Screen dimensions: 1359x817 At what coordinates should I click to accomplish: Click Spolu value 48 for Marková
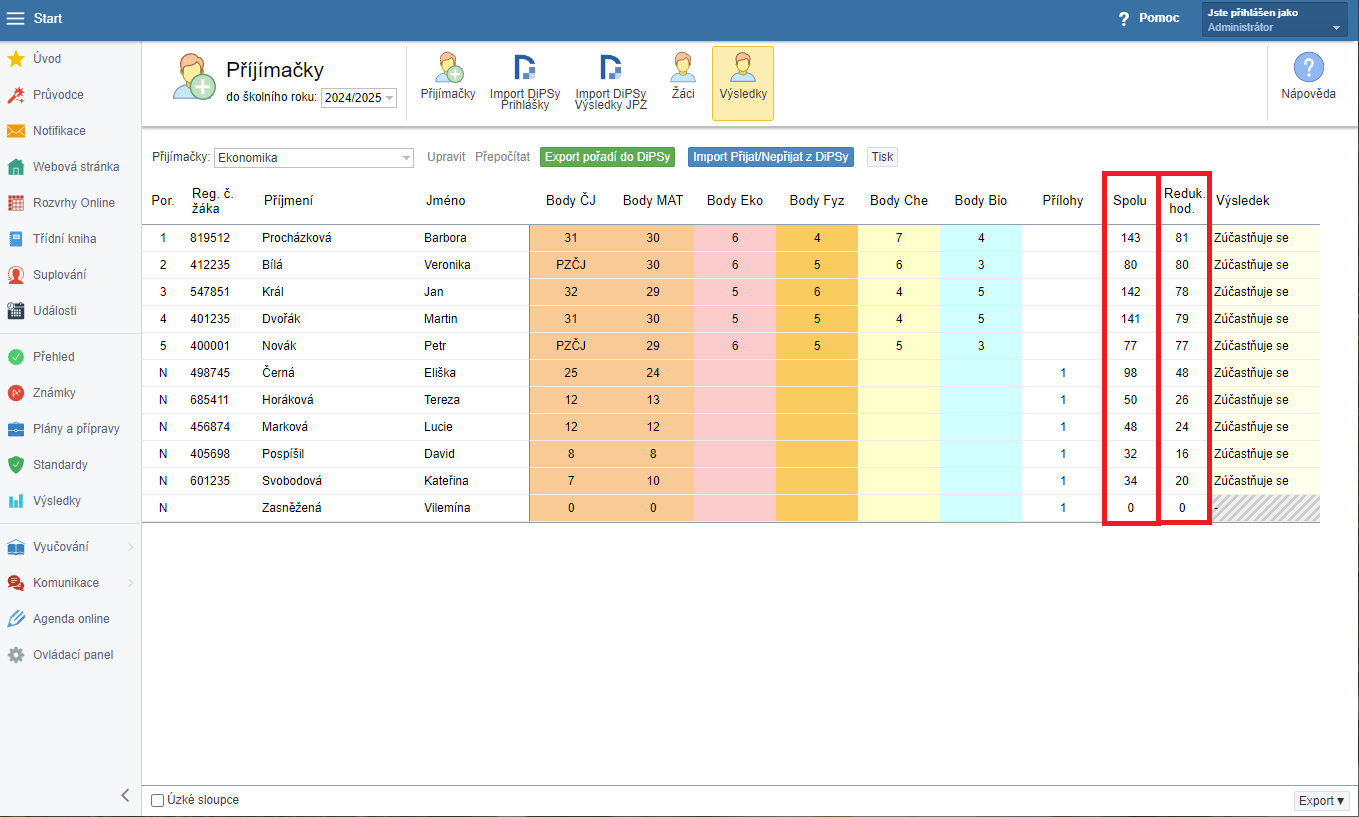pos(1131,427)
